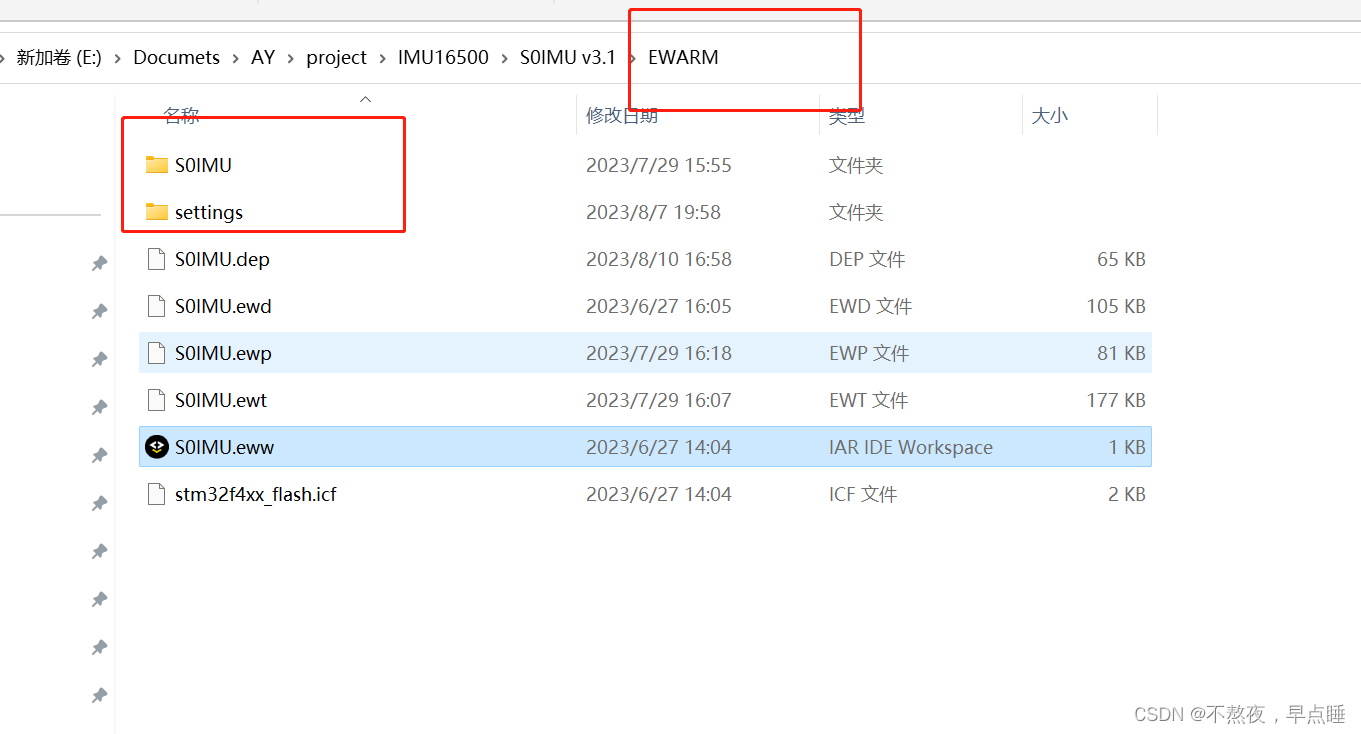The height and width of the screenshot is (734, 1361).
Task: Navigate to 新加卷 (E:) in the address bar
Action: [60, 57]
